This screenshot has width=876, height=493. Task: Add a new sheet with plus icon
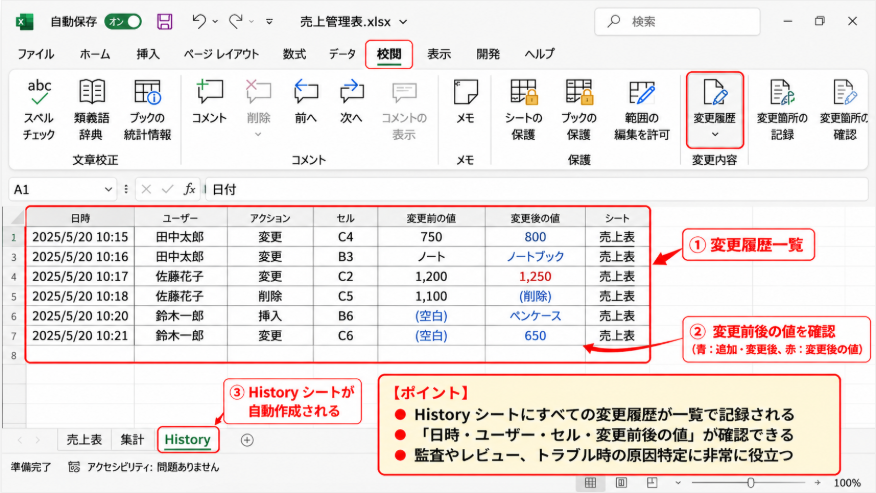coord(247,440)
